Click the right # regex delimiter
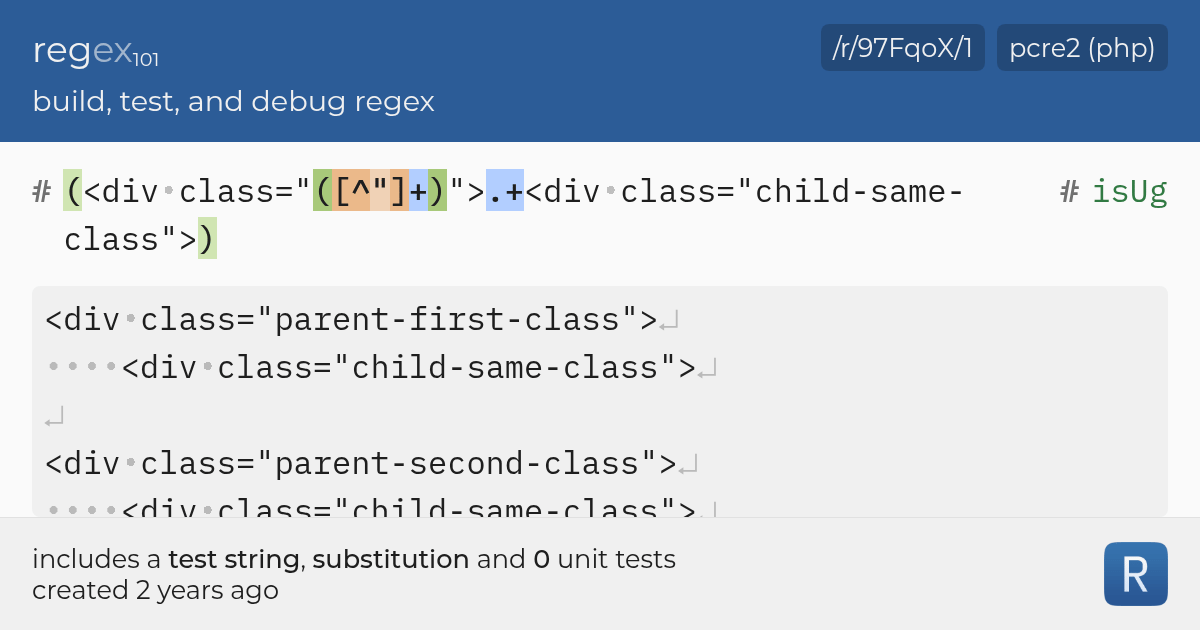 pos(1068,191)
